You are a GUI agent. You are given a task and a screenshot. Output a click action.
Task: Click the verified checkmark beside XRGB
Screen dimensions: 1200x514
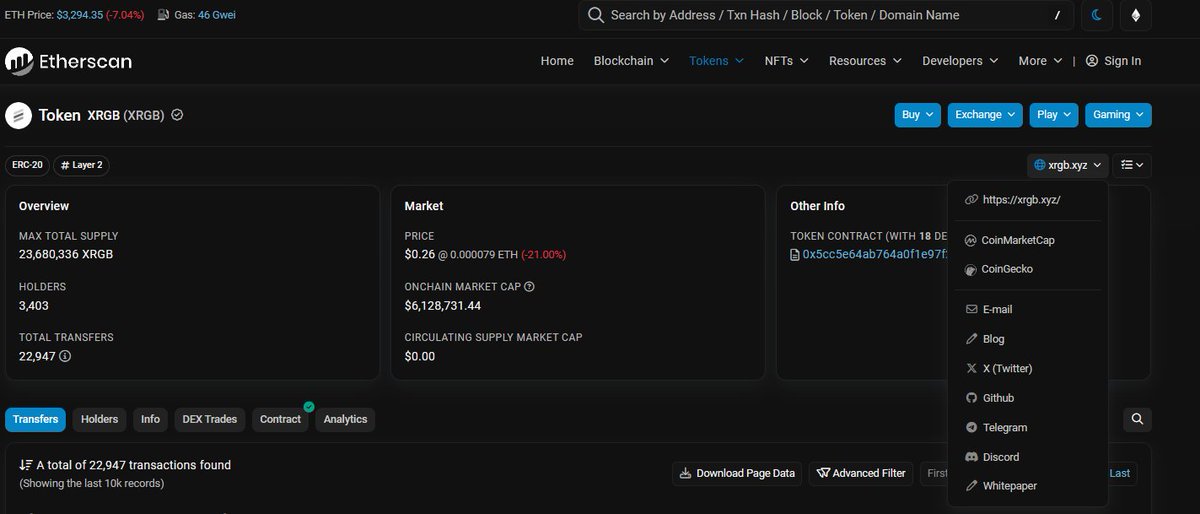(x=177, y=115)
